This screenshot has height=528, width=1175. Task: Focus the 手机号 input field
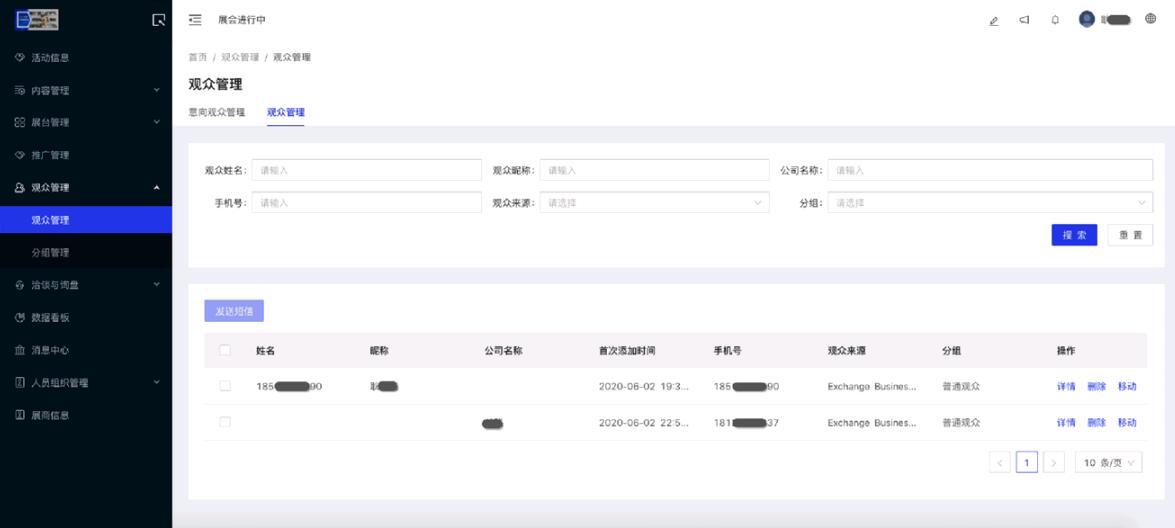(x=366, y=202)
